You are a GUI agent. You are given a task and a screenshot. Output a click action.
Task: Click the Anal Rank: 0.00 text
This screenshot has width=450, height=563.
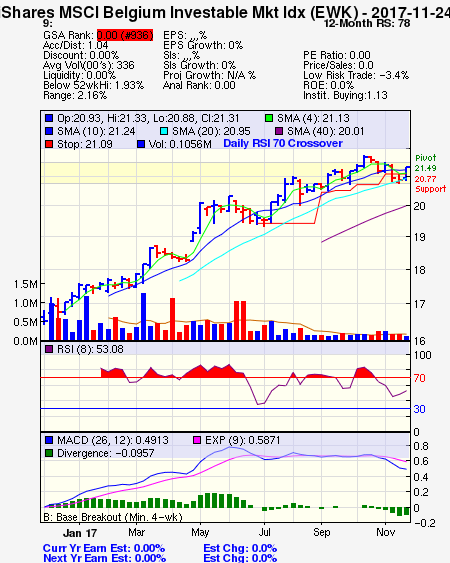199,85
